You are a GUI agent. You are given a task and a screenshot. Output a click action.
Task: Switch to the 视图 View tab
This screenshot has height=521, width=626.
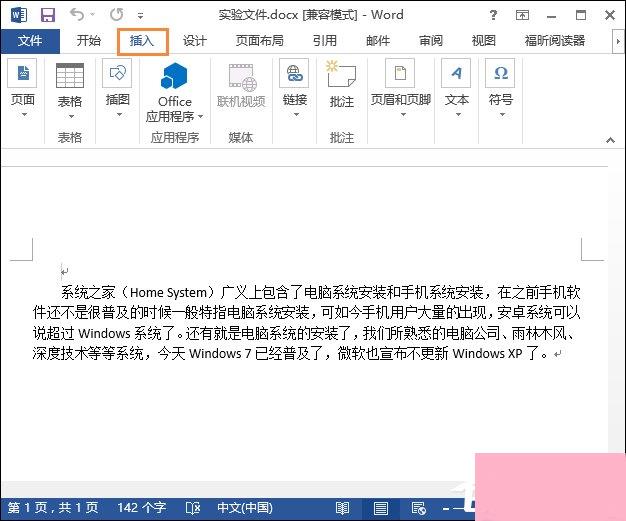point(483,41)
